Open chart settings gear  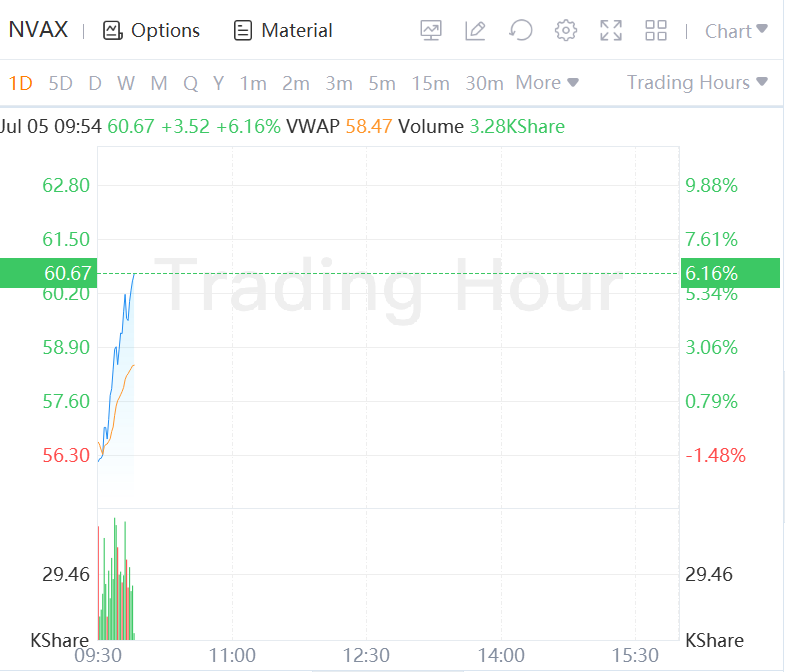(566, 31)
